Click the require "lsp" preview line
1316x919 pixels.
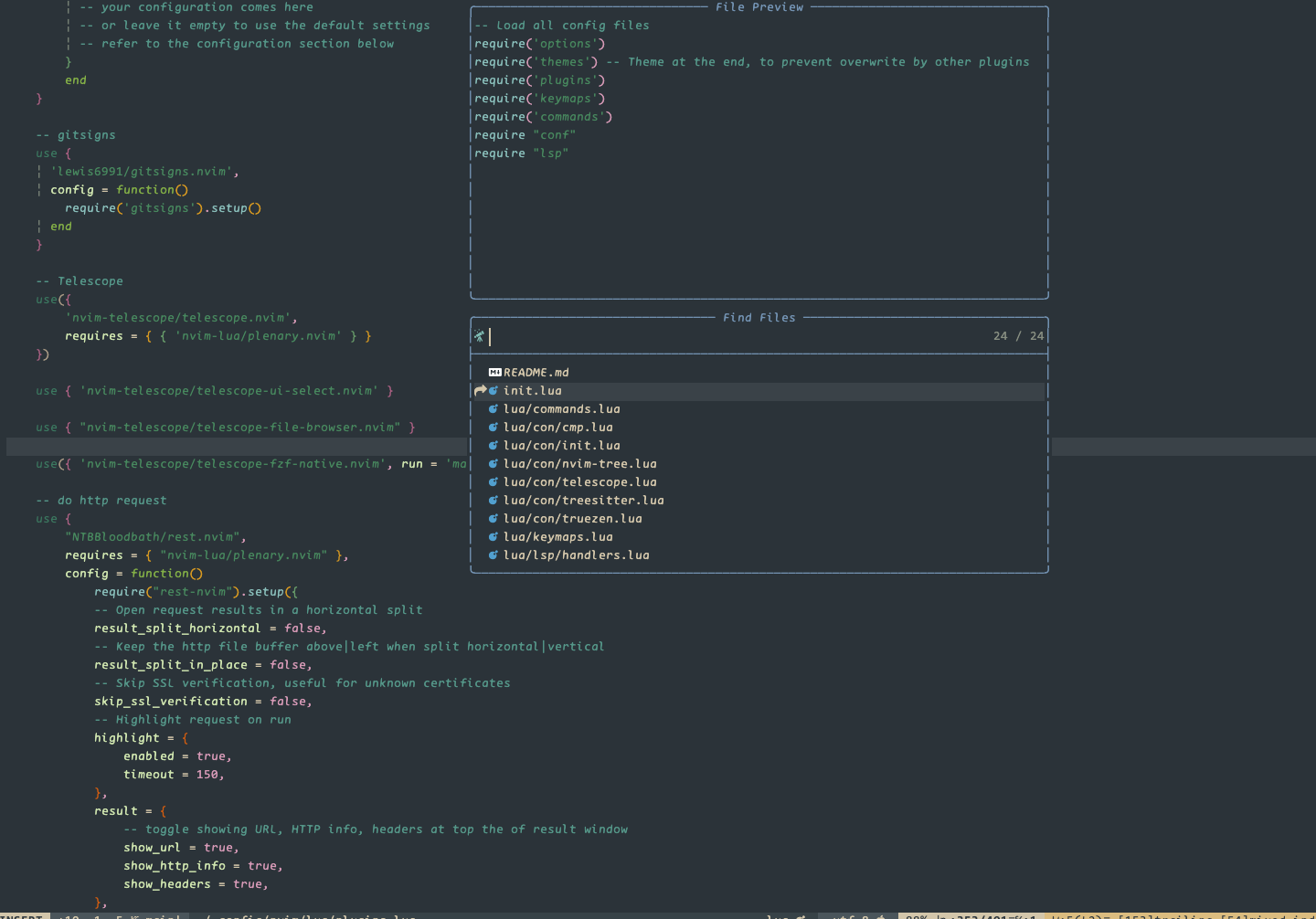click(522, 153)
